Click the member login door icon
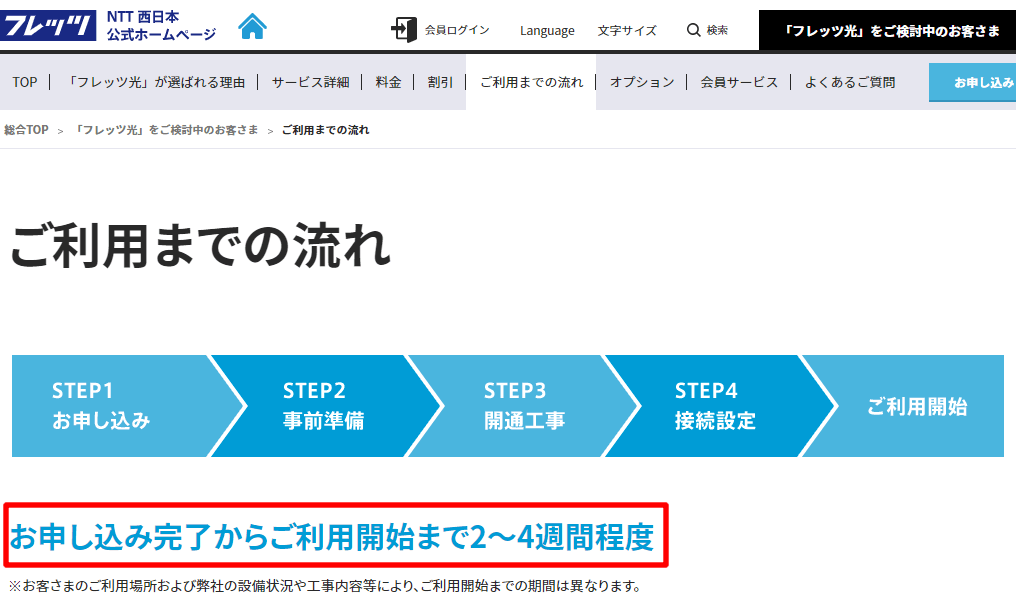Viewport: 1016px width, 613px height. click(404, 30)
